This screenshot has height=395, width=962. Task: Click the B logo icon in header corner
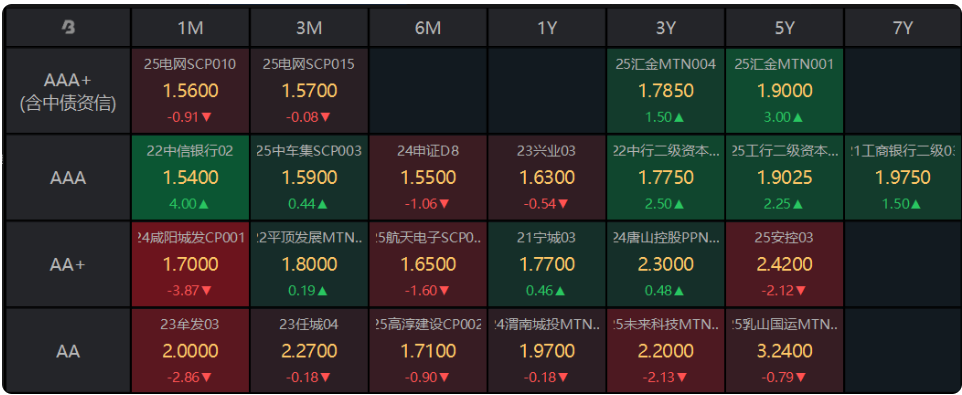pyautogui.click(x=68, y=28)
